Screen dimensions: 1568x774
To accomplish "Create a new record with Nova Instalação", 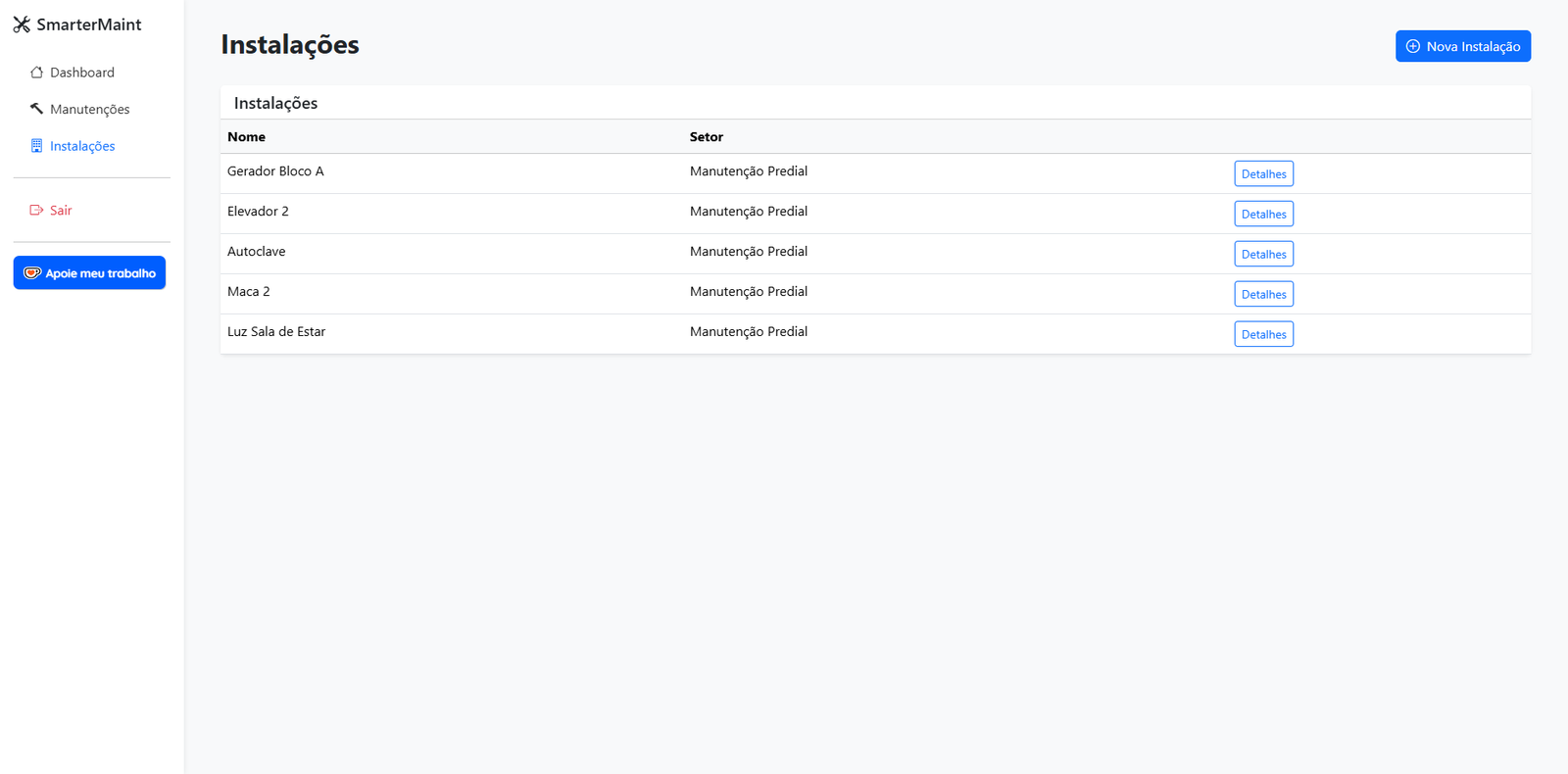I will (x=1462, y=46).
